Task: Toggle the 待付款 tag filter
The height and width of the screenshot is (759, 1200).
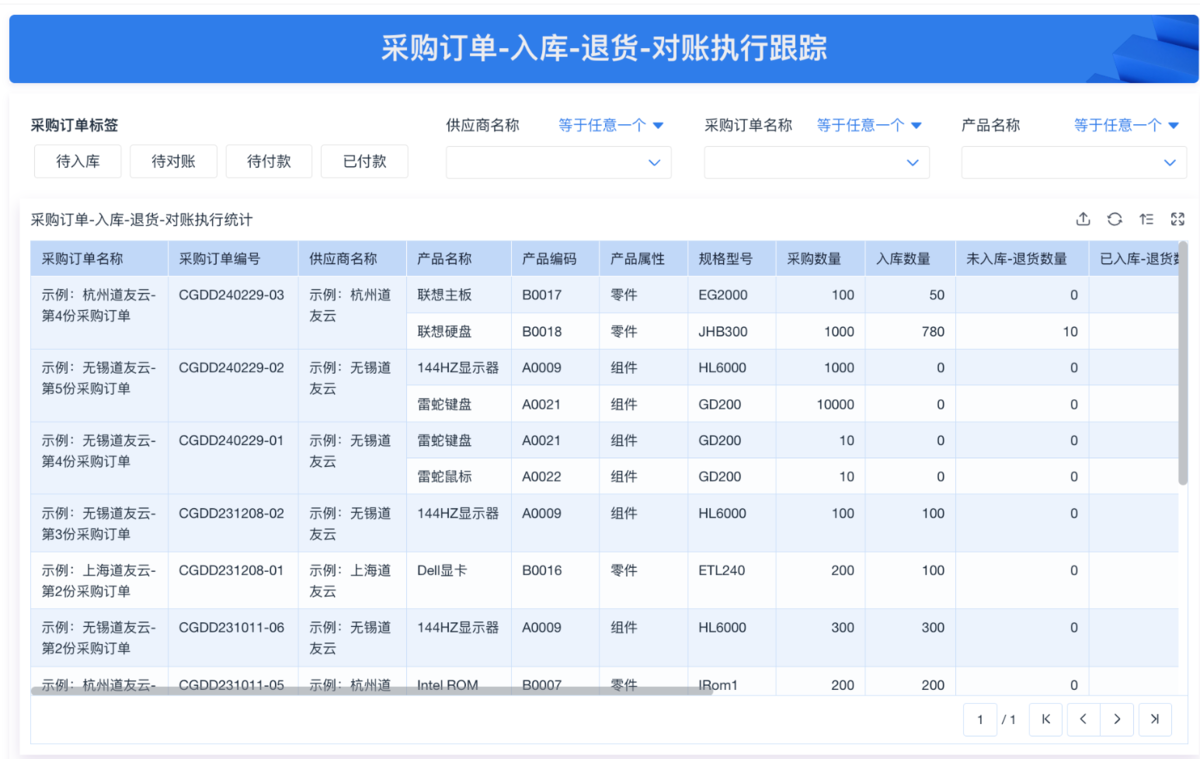Action: [269, 161]
